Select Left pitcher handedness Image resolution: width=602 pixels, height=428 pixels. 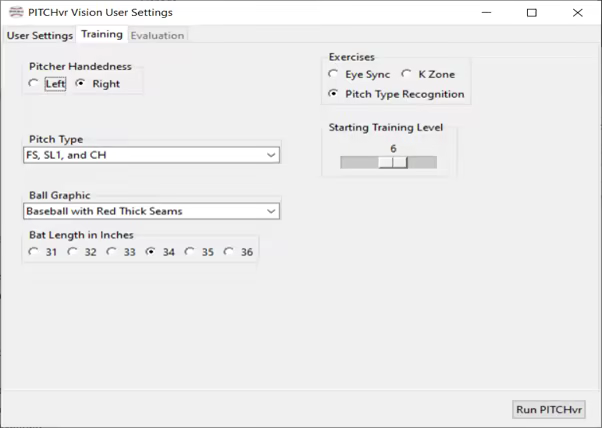click(35, 84)
